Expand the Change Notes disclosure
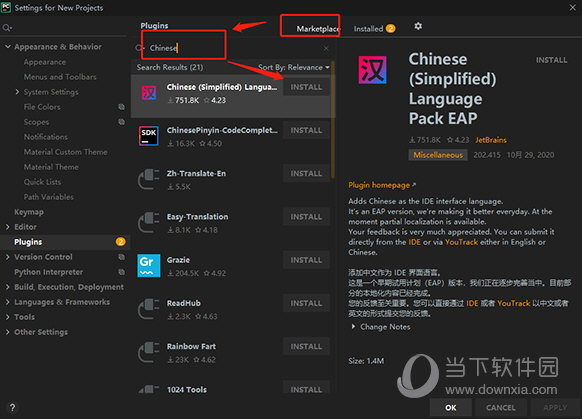 click(x=353, y=327)
